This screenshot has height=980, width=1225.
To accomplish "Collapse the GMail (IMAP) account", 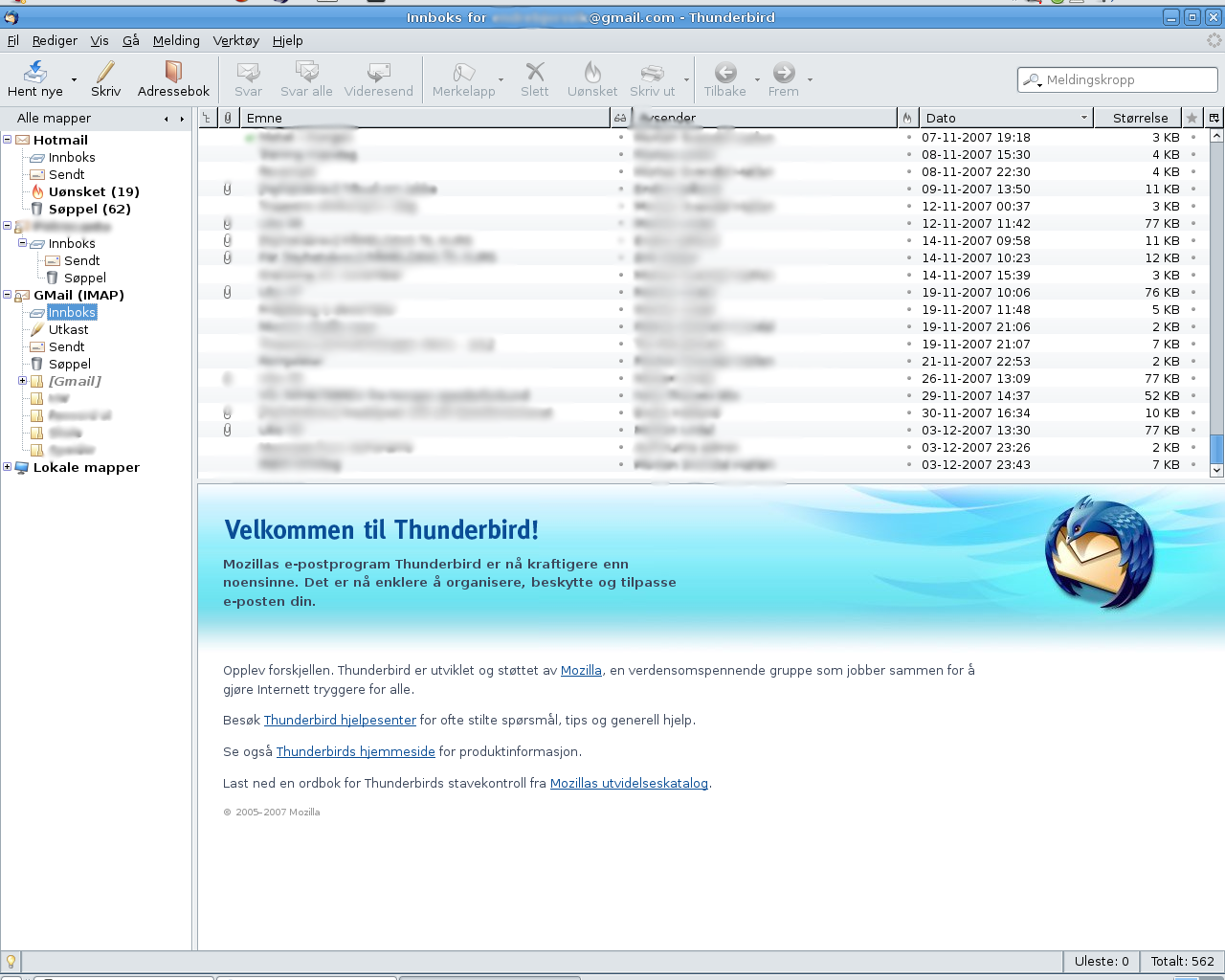I will coord(7,295).
